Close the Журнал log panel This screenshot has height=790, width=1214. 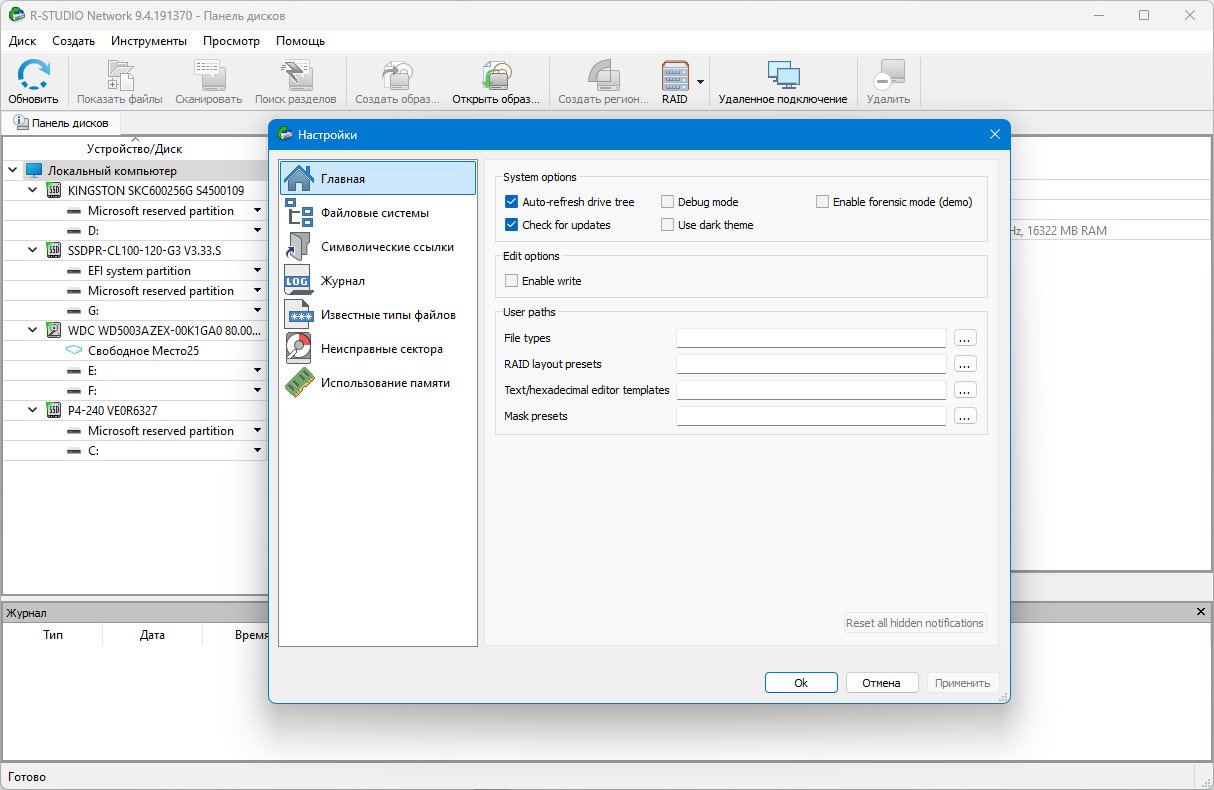pos(1201,612)
